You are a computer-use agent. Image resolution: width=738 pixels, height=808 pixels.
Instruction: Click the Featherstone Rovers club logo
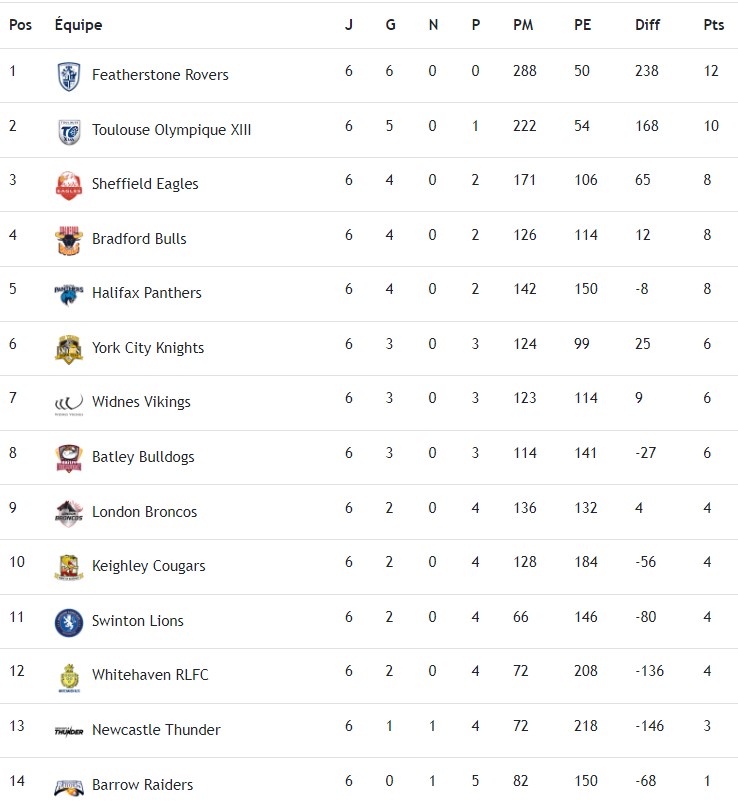[x=68, y=76]
